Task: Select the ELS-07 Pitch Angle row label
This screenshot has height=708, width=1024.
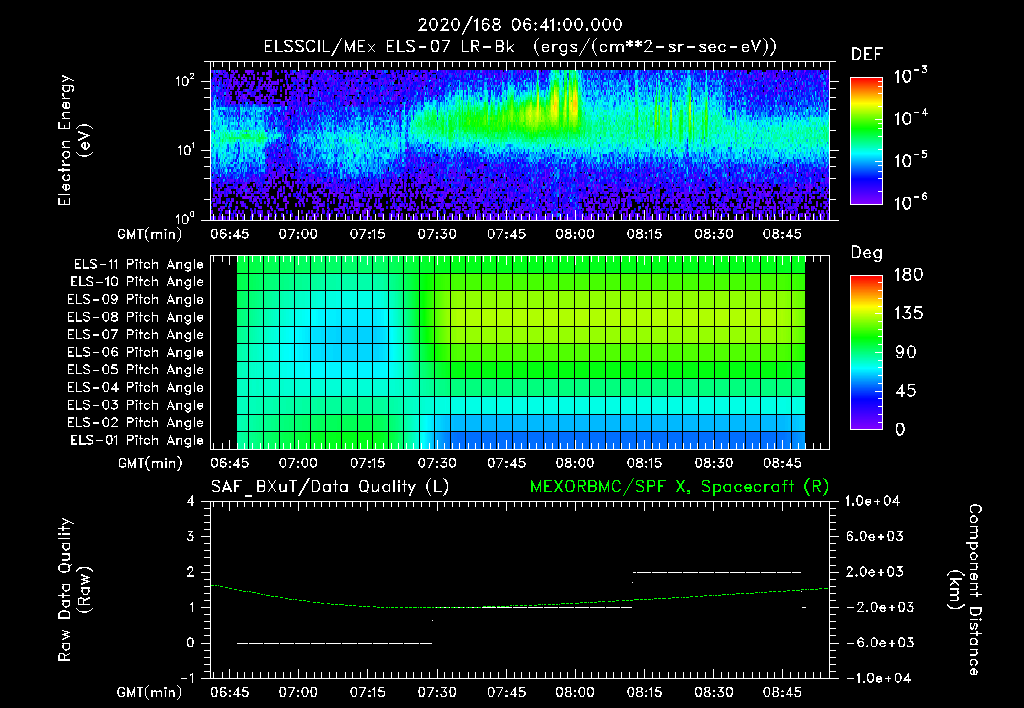Action: point(135,335)
